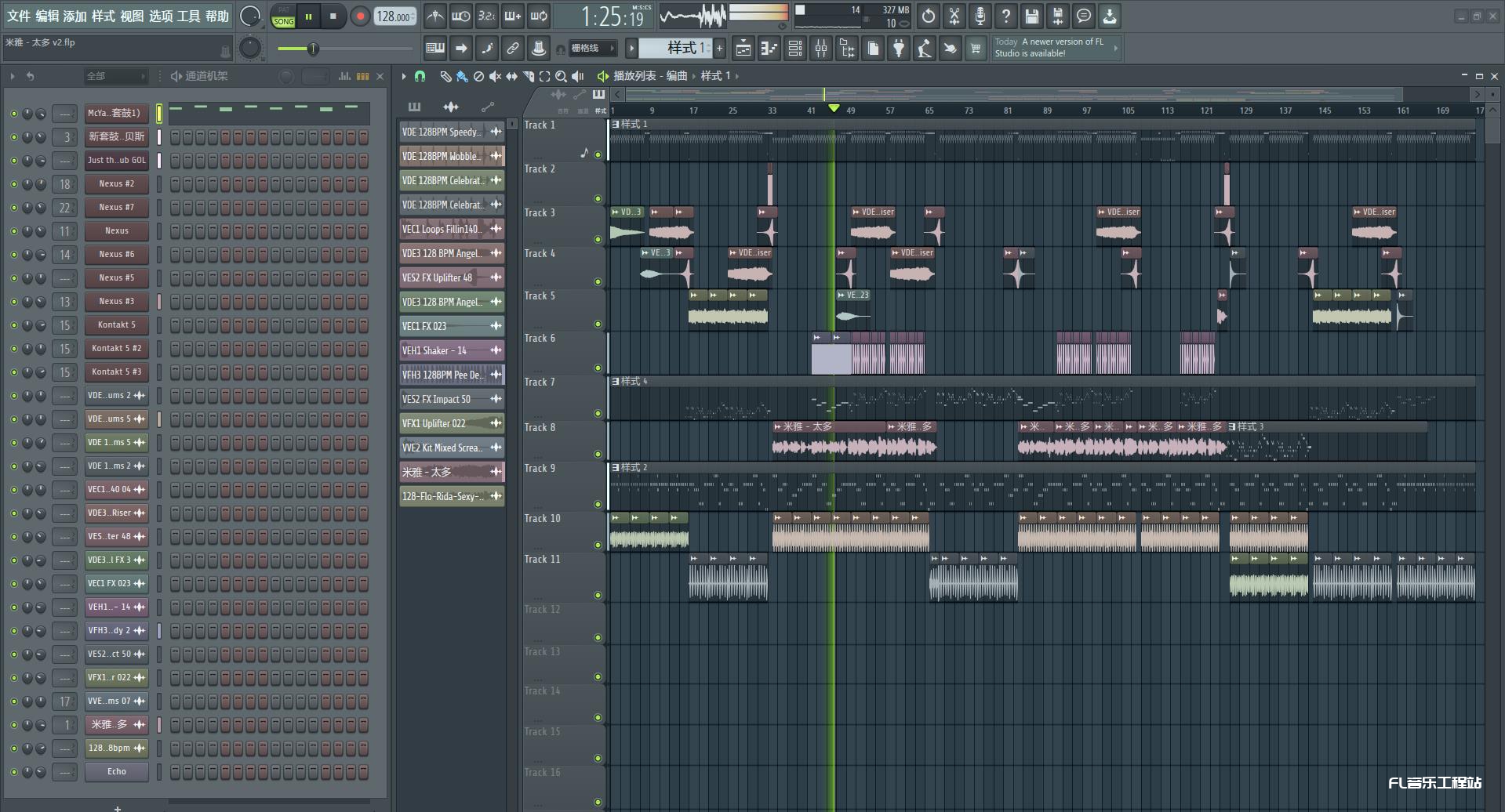Show audio clips tab in picker panel
The height and width of the screenshot is (812, 1505).
[x=451, y=107]
